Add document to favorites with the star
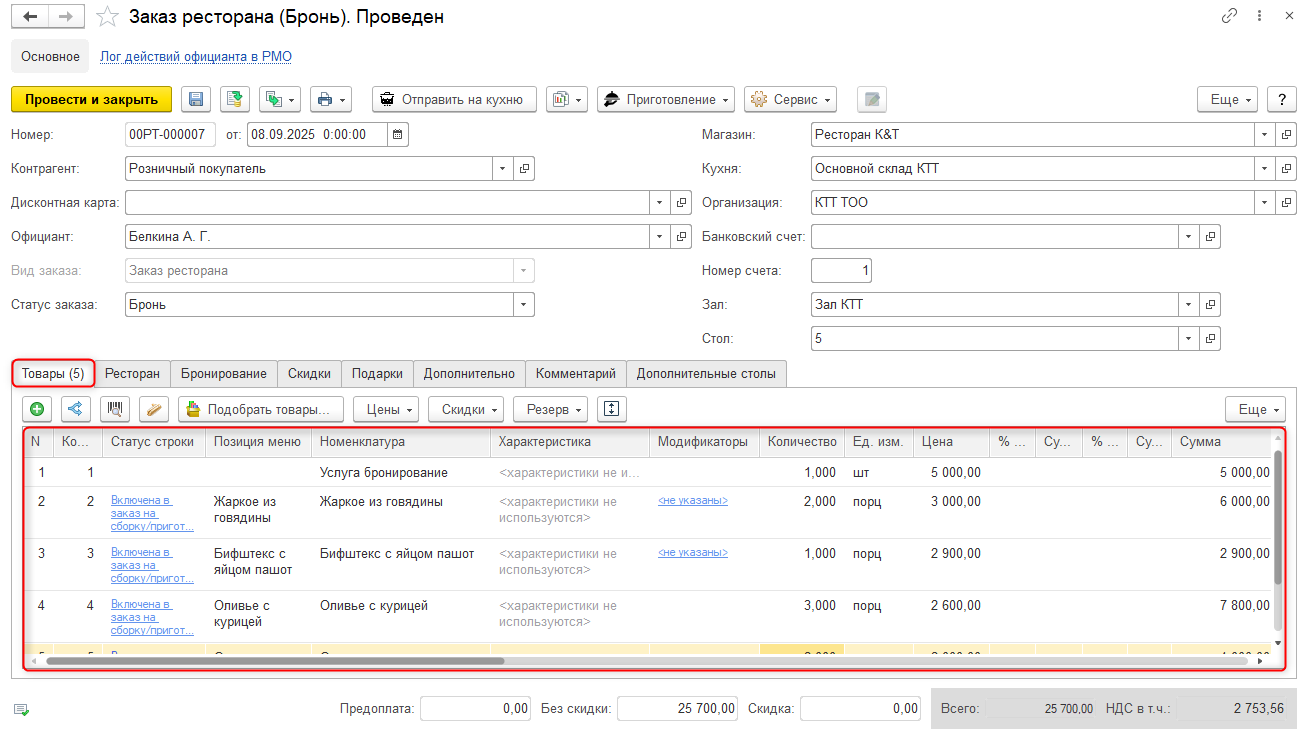The image size is (1309, 737). pyautogui.click(x=108, y=17)
